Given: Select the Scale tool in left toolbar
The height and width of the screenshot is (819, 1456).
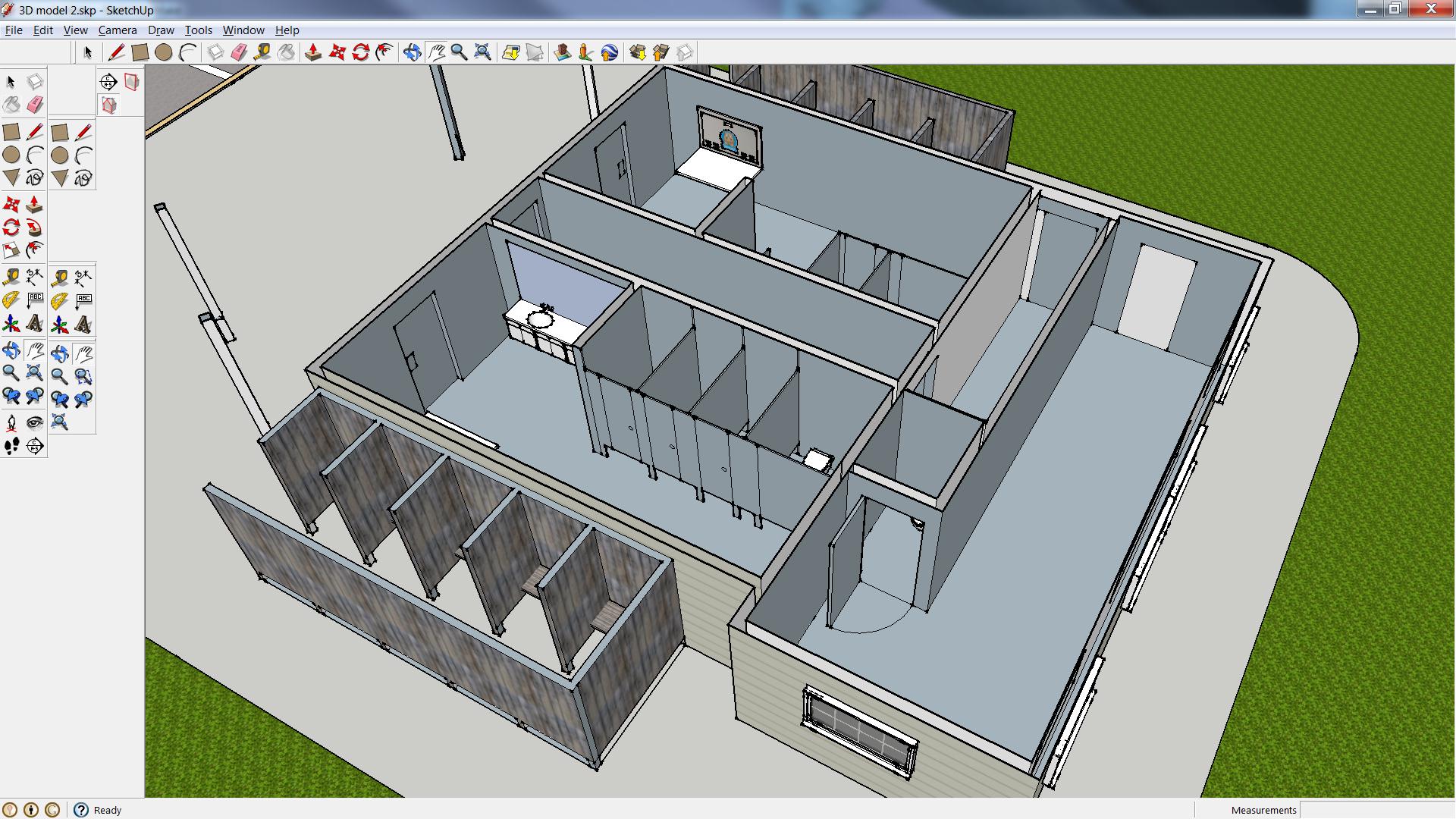Looking at the screenshot, I should pos(11,251).
